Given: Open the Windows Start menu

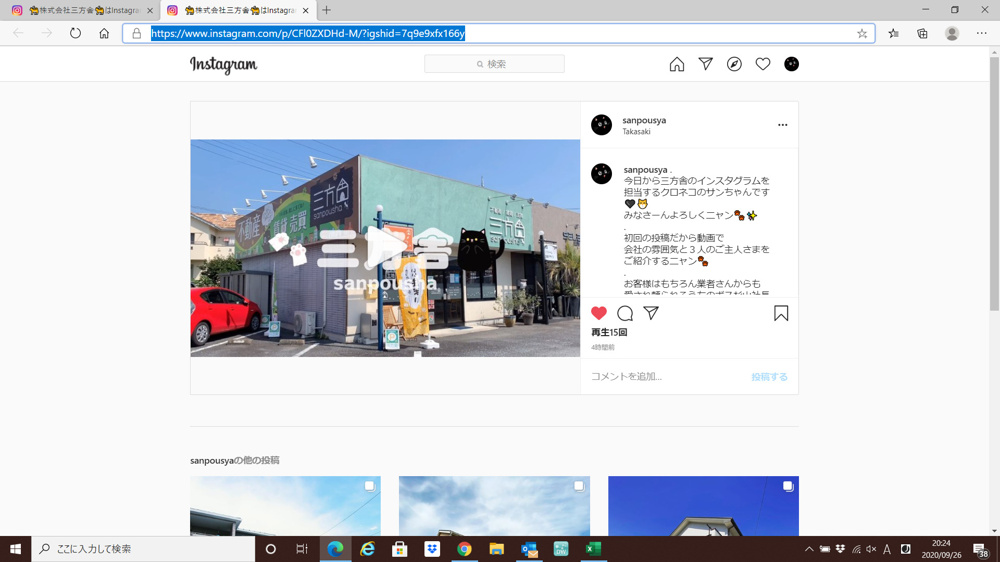Looking at the screenshot, I should tap(15, 549).
